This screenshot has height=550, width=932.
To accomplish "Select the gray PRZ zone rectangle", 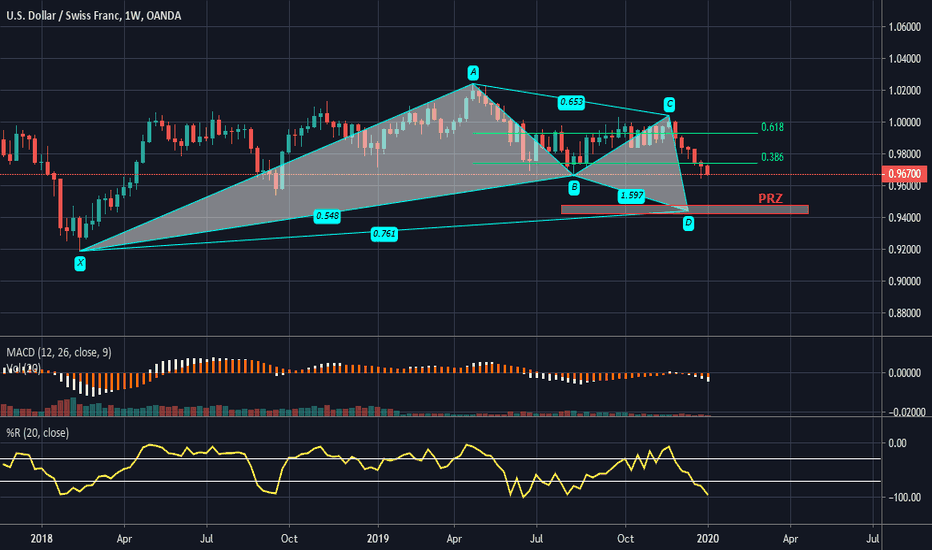I will pos(684,210).
